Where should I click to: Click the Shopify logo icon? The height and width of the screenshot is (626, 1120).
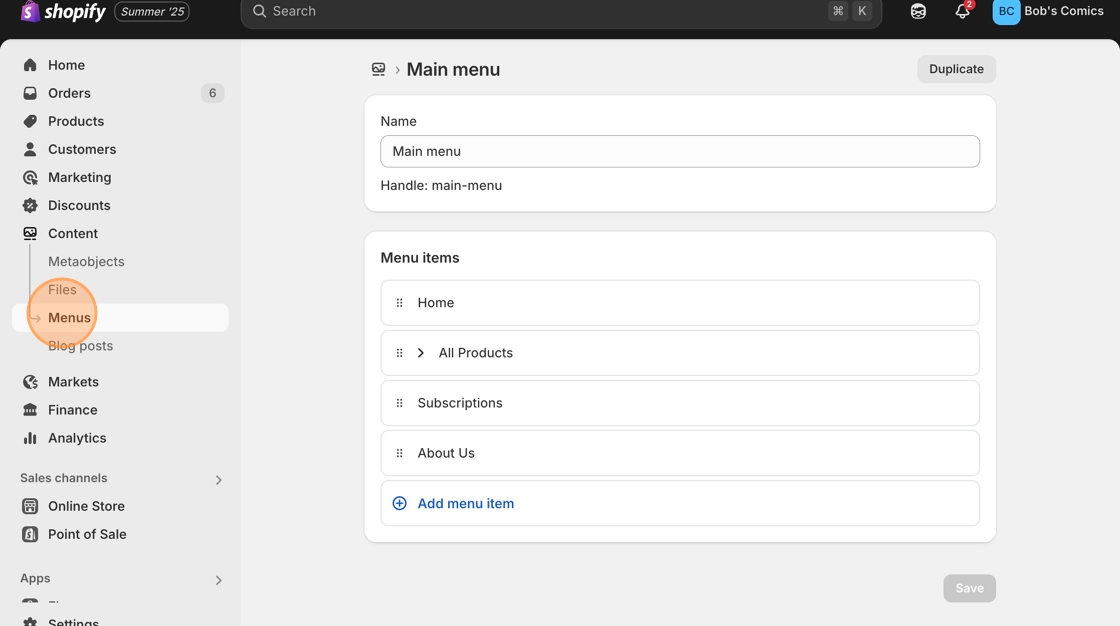30,12
